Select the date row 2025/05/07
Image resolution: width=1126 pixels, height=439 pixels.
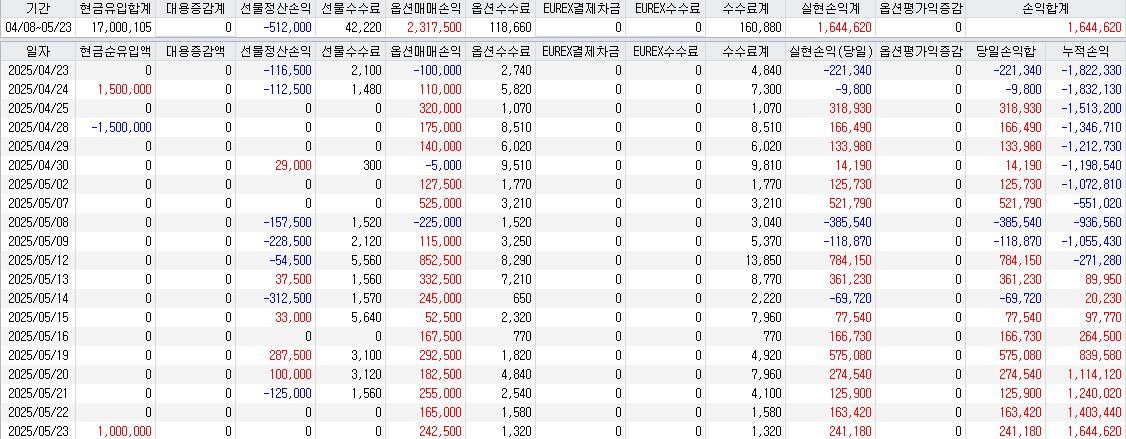click(37, 203)
